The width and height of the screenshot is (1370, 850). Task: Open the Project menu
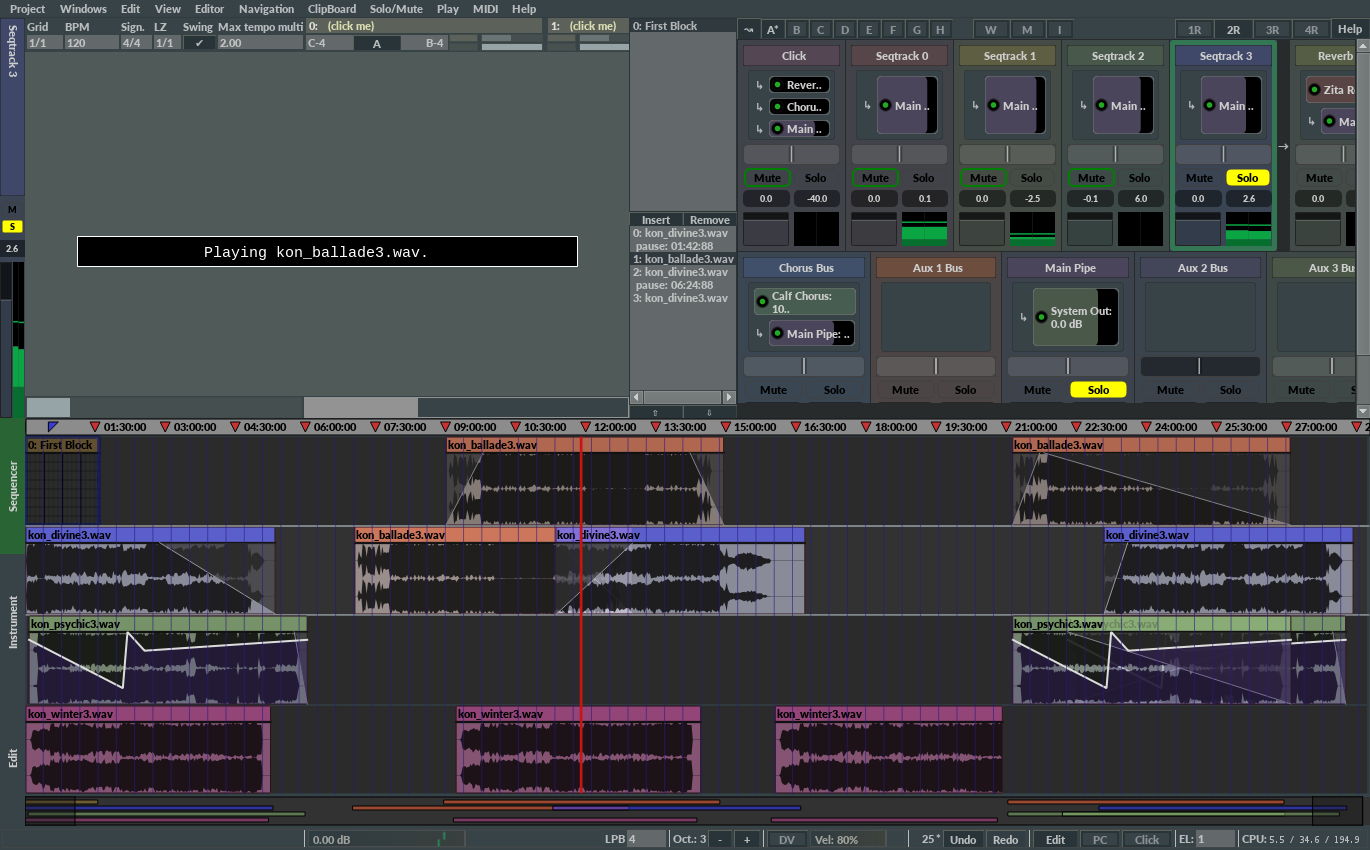[28, 9]
